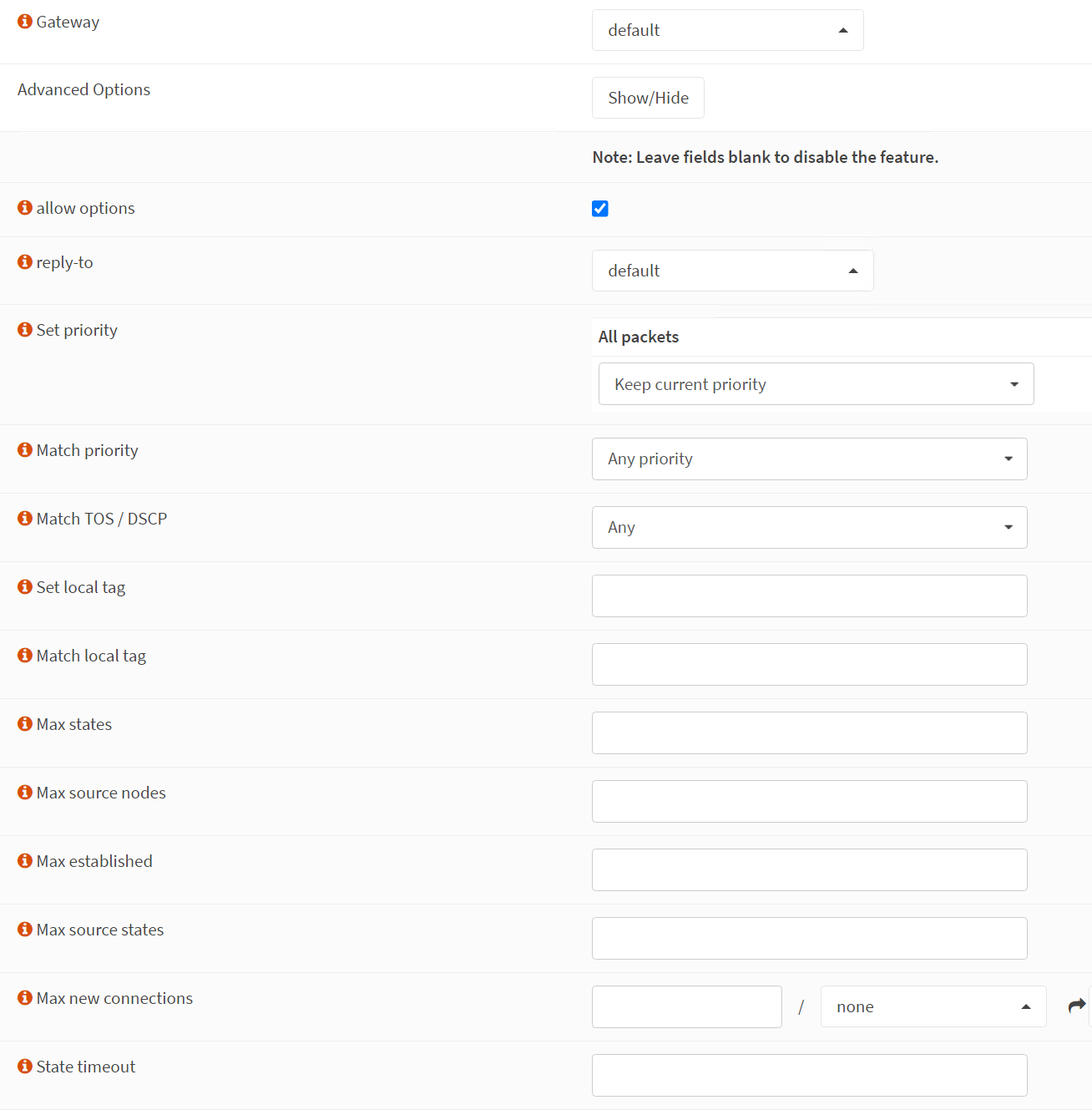Click the Set priority label text

pyautogui.click(x=77, y=330)
